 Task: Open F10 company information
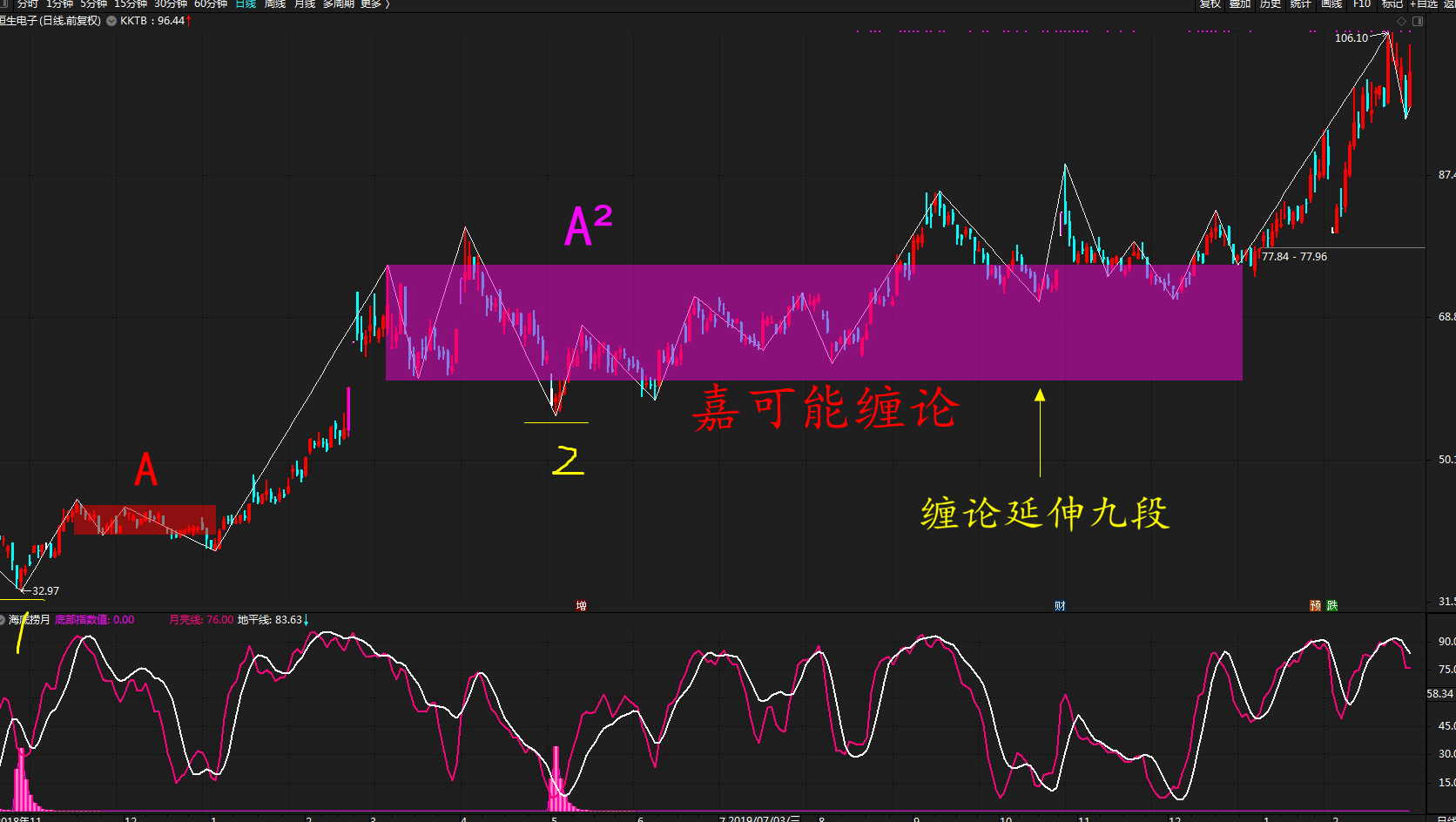pyautogui.click(x=1362, y=3)
